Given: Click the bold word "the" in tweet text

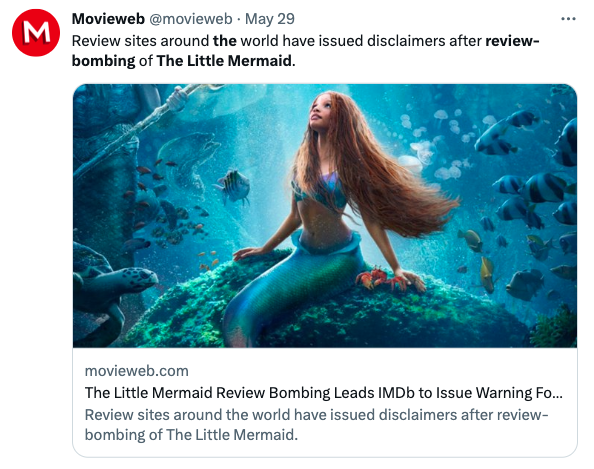Looking at the screenshot, I should click(x=225, y=41).
